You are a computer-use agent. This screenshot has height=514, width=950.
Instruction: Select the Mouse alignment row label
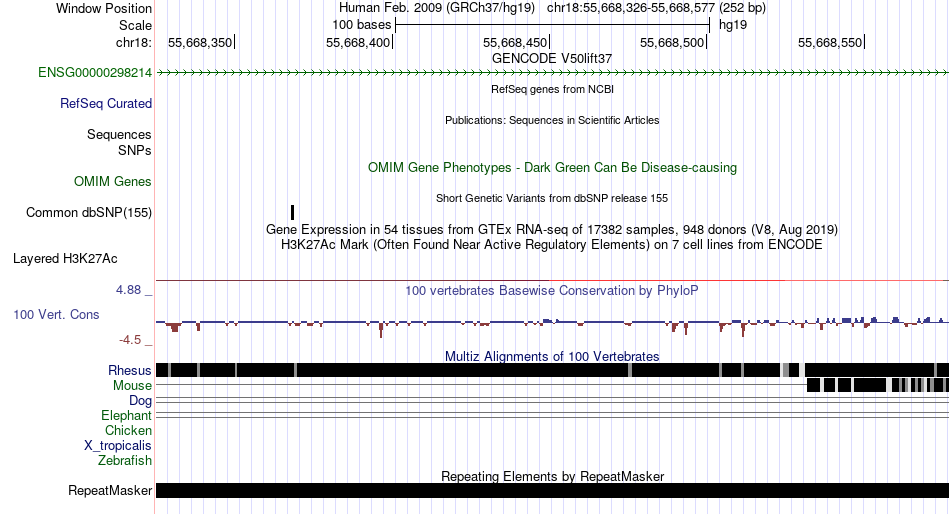coord(132,386)
